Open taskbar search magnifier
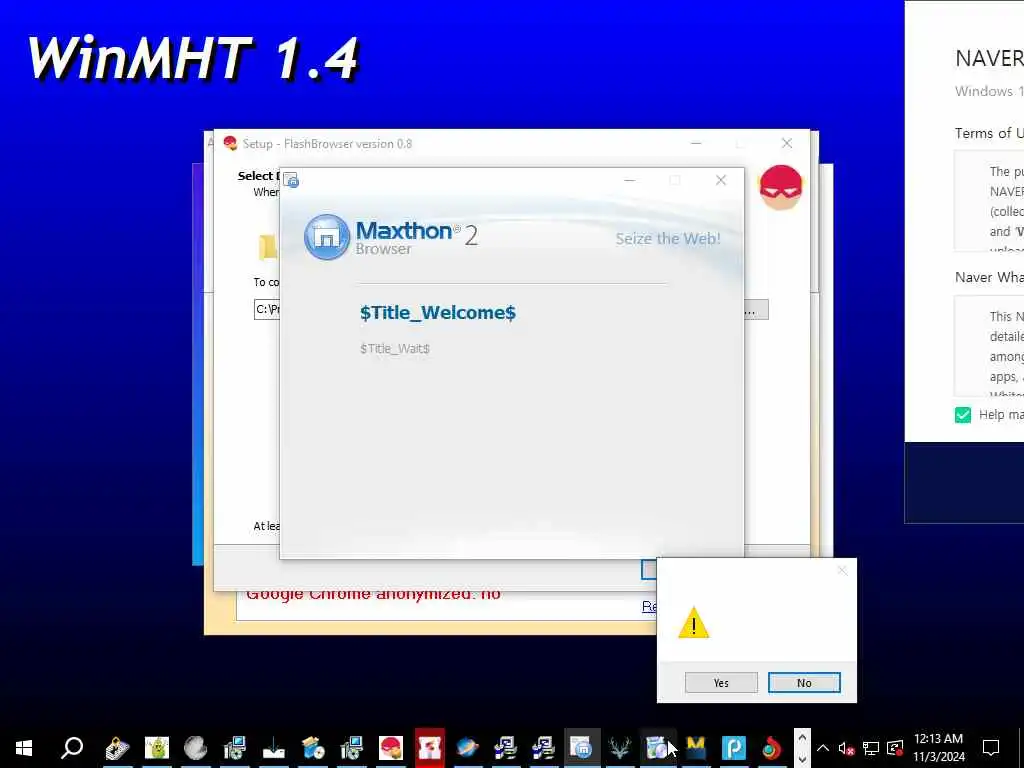The width and height of the screenshot is (1024, 768). point(72,747)
